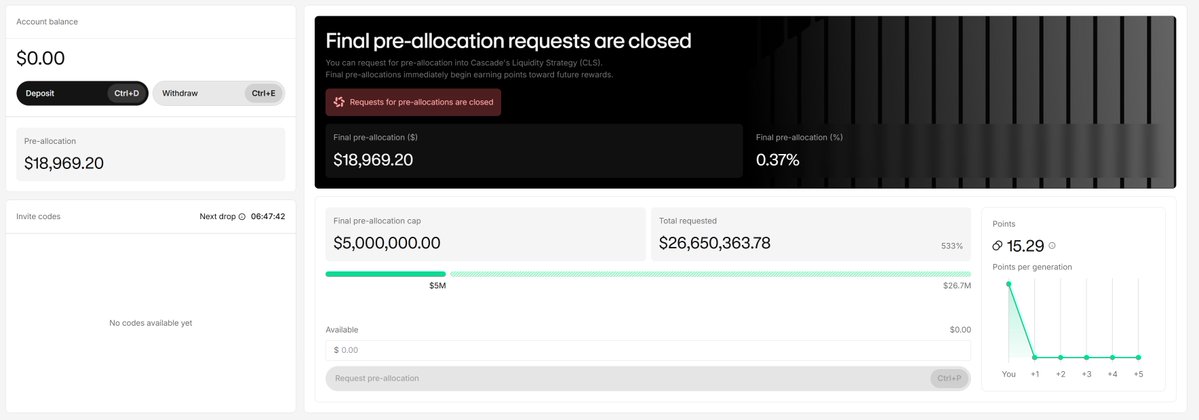
Task: Click the Withdraw button
Action: [218, 93]
